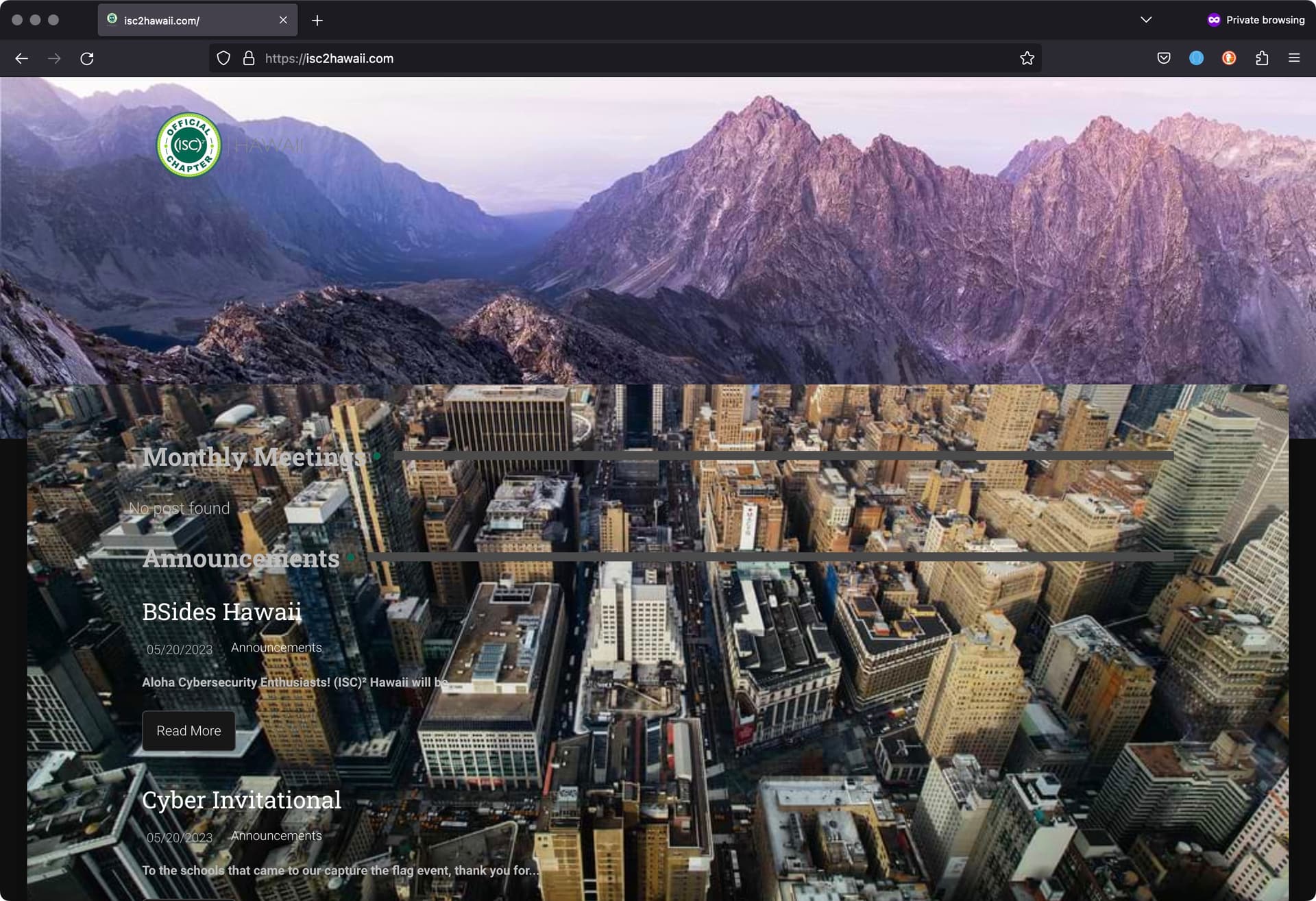This screenshot has width=1316, height=901.
Task: Close the isc2hawaii.com tab
Action: click(x=283, y=21)
